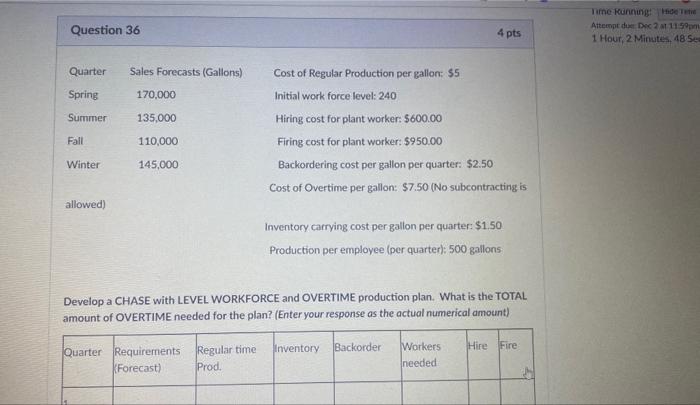Click the Hide Time button

point(678,12)
